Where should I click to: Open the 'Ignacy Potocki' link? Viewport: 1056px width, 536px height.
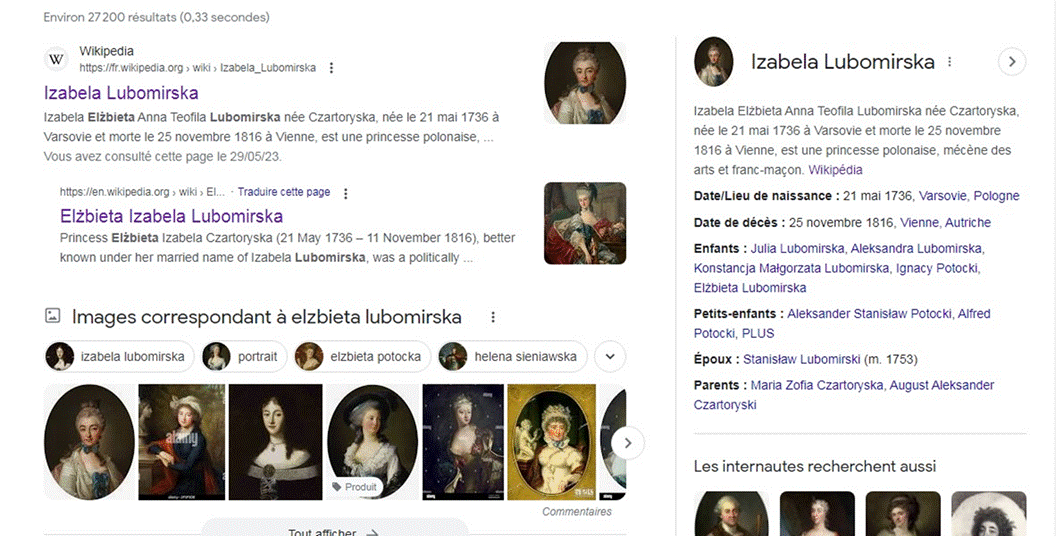coord(936,268)
